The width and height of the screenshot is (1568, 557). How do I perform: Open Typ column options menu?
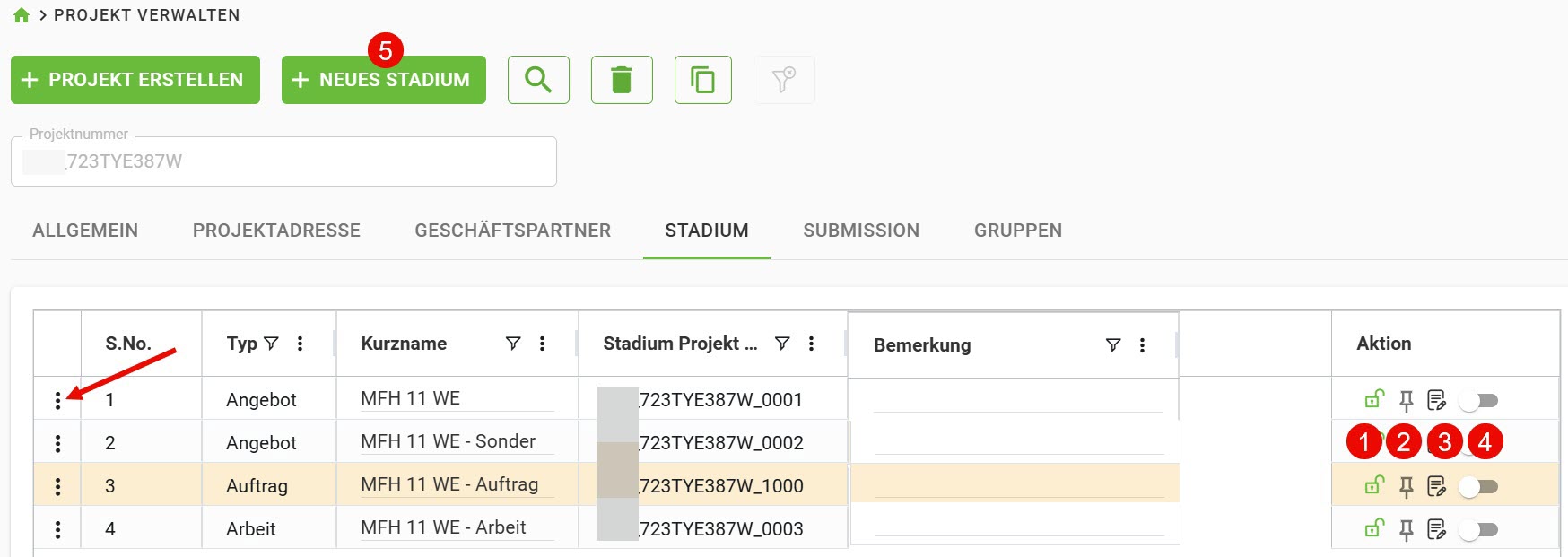pyautogui.click(x=300, y=344)
